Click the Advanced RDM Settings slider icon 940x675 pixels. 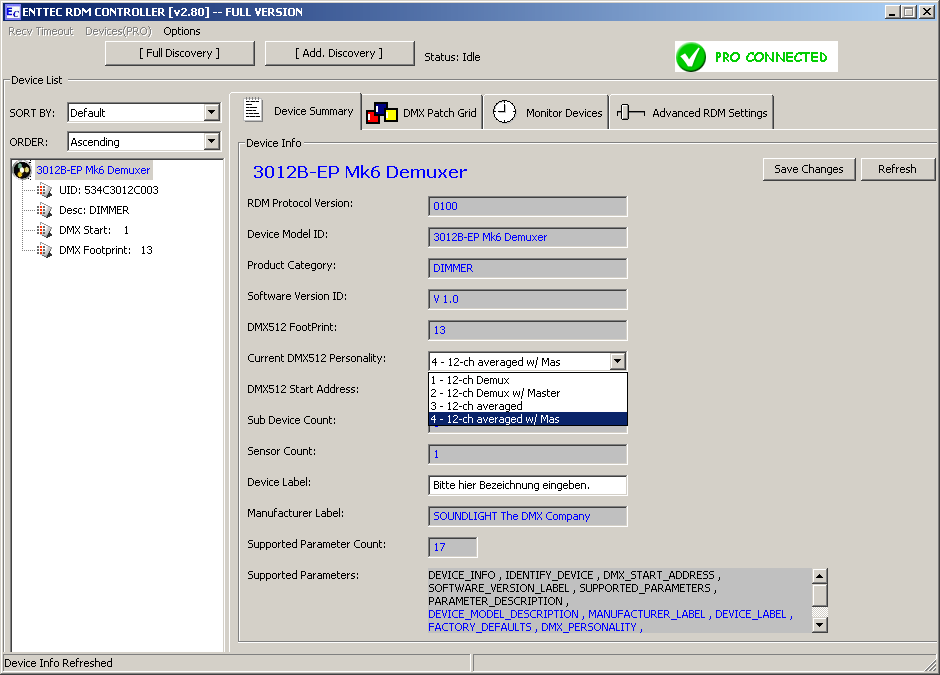coord(630,112)
